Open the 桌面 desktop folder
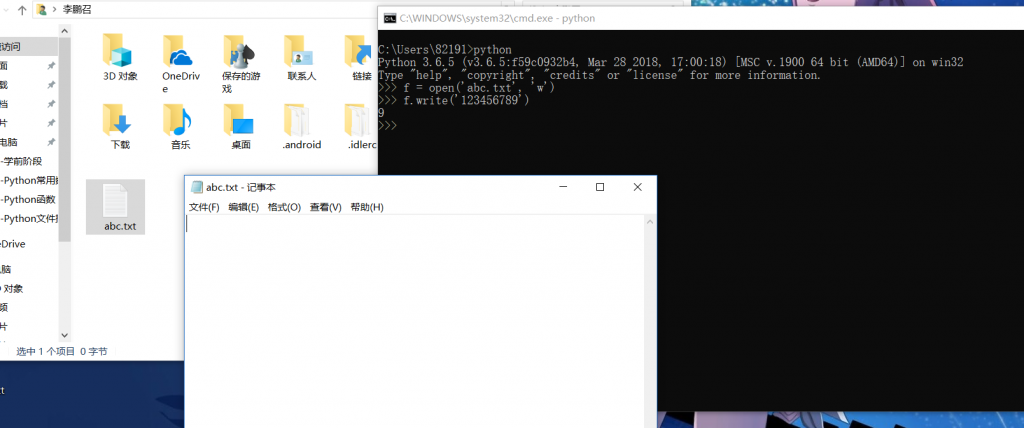The height and width of the screenshot is (428, 1024). click(240, 122)
